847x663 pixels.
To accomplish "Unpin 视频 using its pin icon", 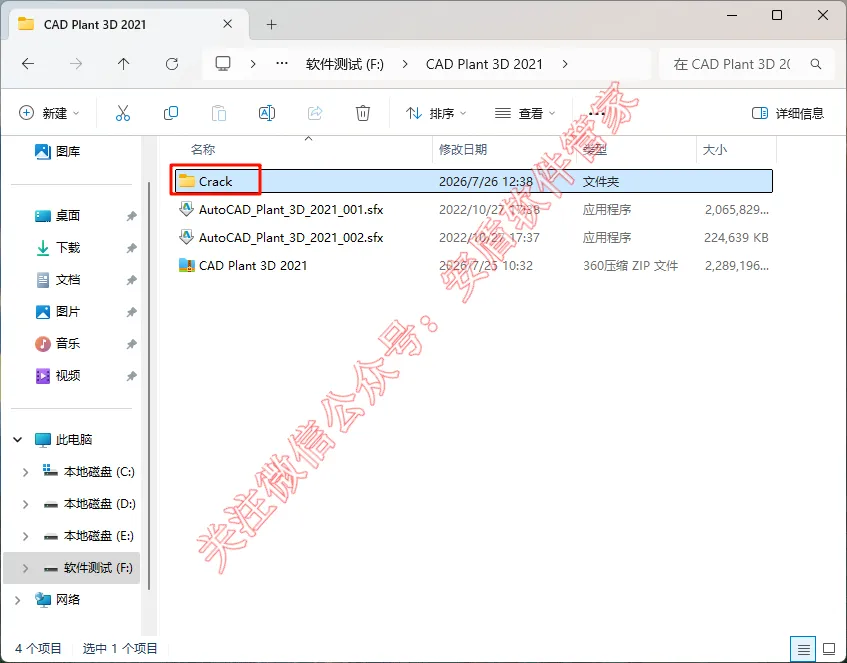I will (131, 376).
